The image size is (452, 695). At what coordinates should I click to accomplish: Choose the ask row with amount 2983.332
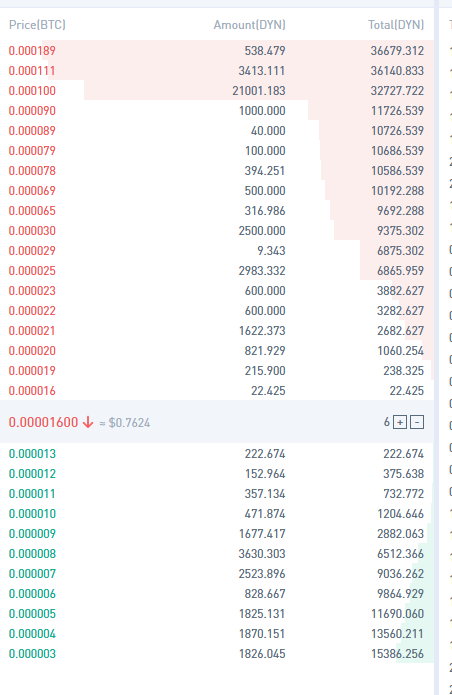217,270
